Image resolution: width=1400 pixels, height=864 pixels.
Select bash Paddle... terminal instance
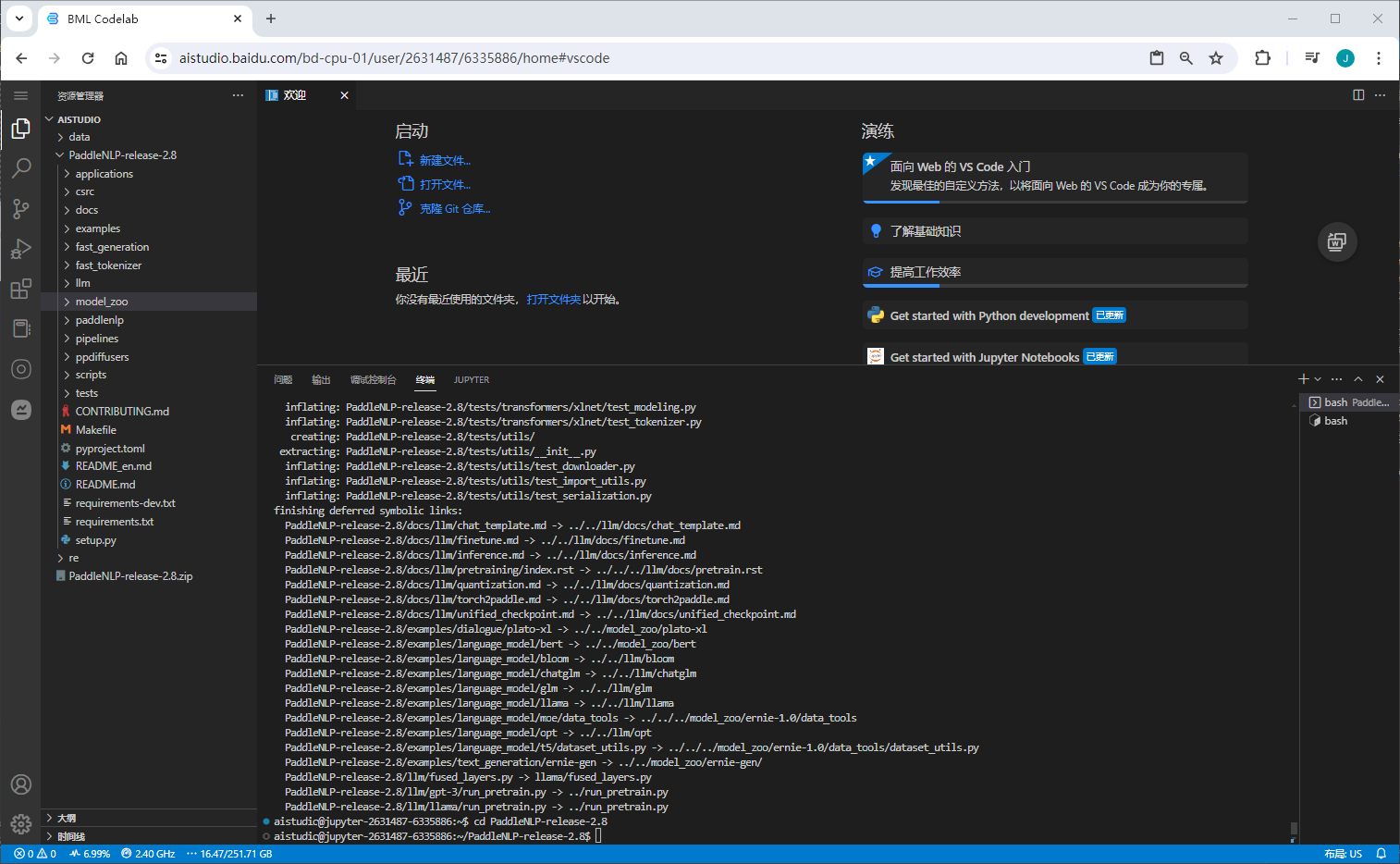click(x=1349, y=402)
